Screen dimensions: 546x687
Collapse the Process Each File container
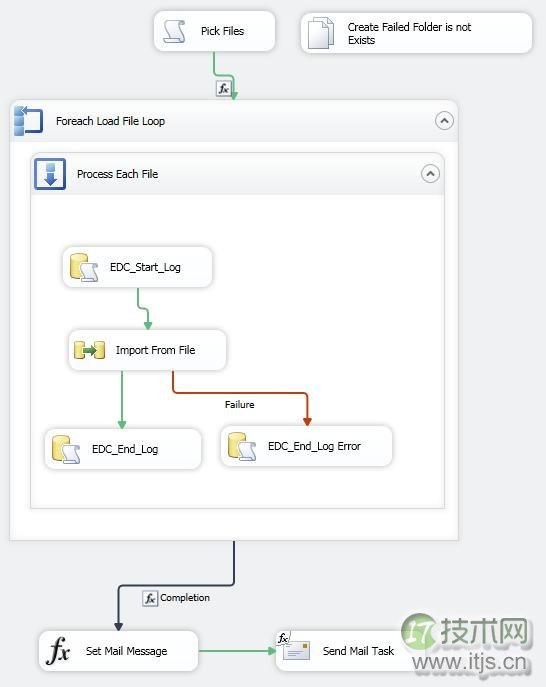coord(430,174)
